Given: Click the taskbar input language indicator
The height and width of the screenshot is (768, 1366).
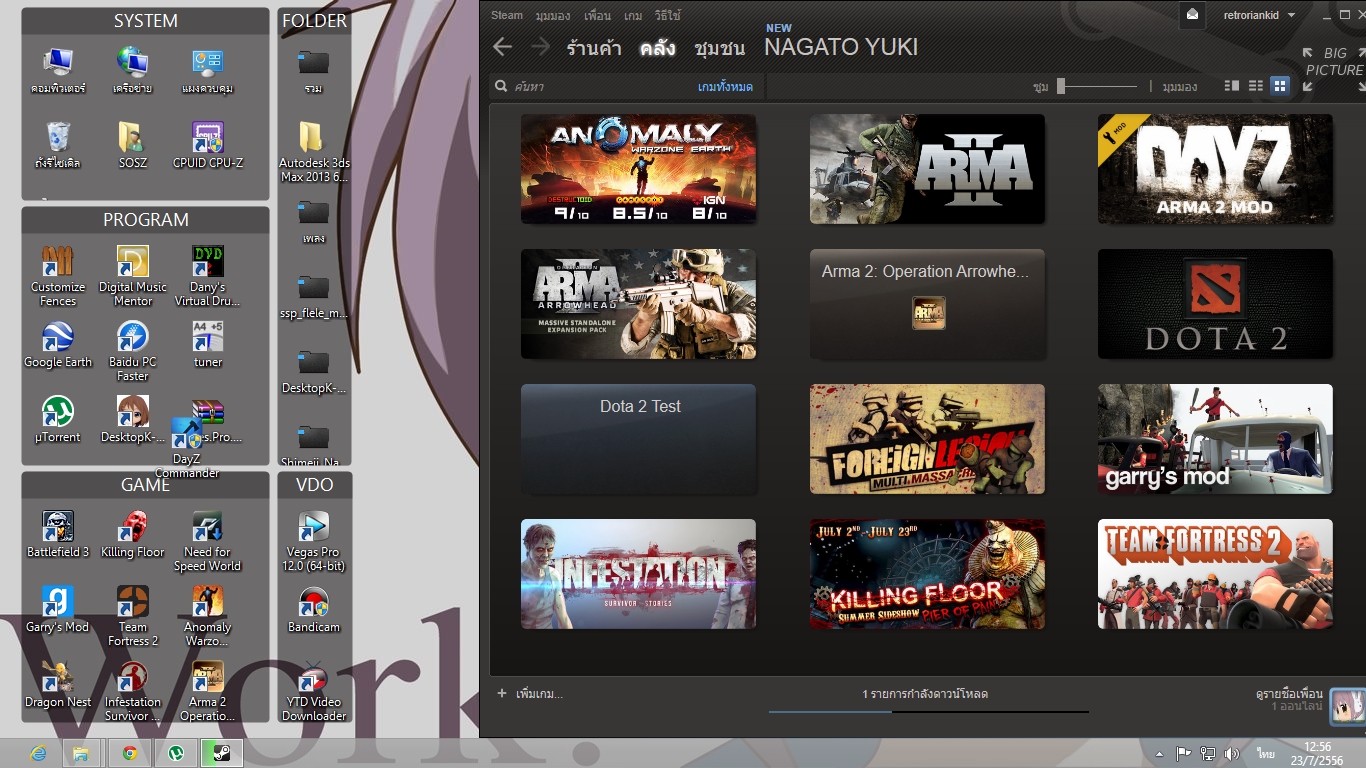Looking at the screenshot, I should 1267,753.
